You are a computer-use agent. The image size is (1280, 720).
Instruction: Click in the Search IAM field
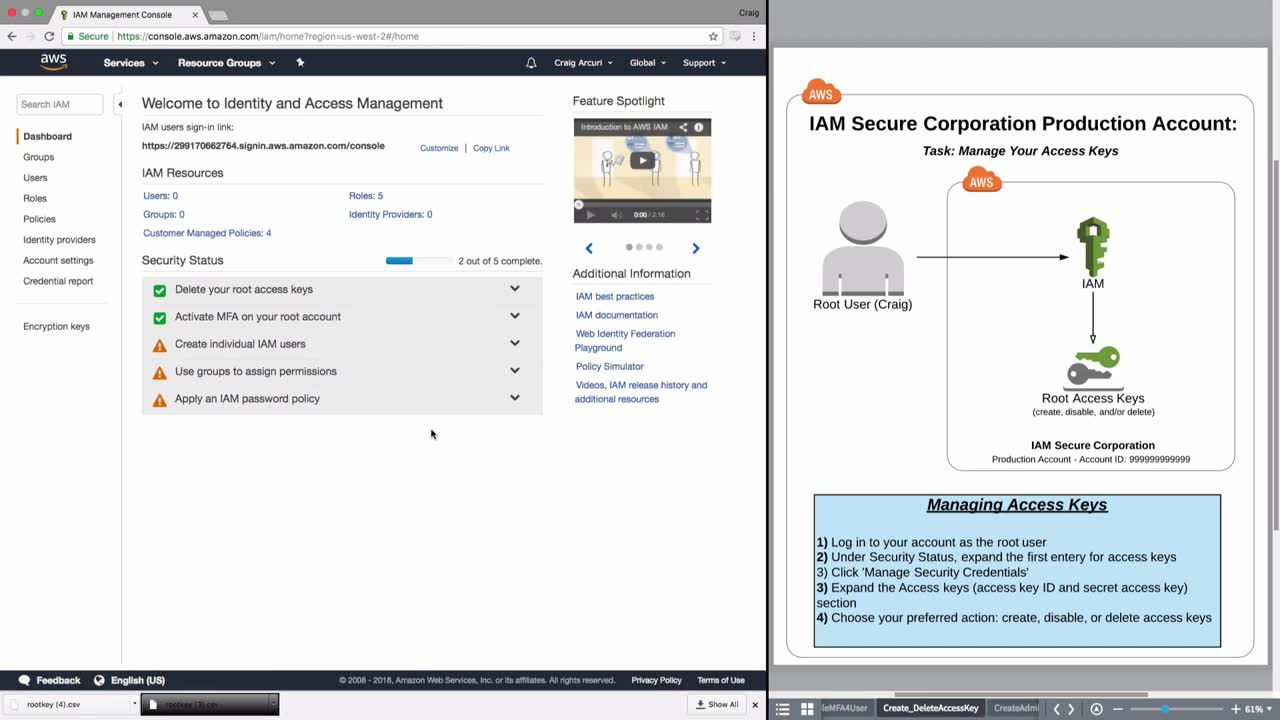[x=60, y=104]
